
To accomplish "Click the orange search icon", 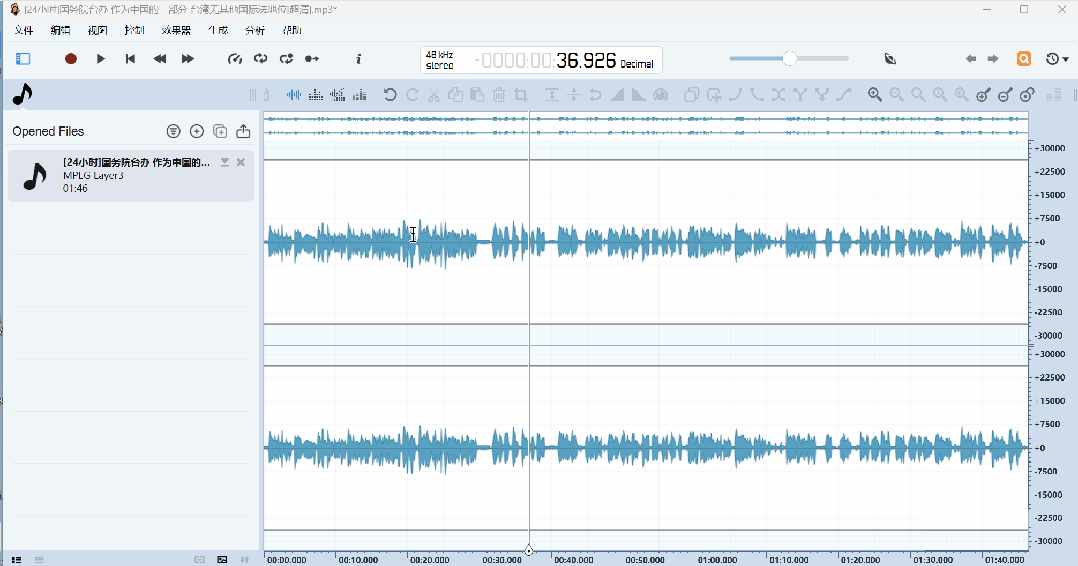I will click(x=1024, y=58).
